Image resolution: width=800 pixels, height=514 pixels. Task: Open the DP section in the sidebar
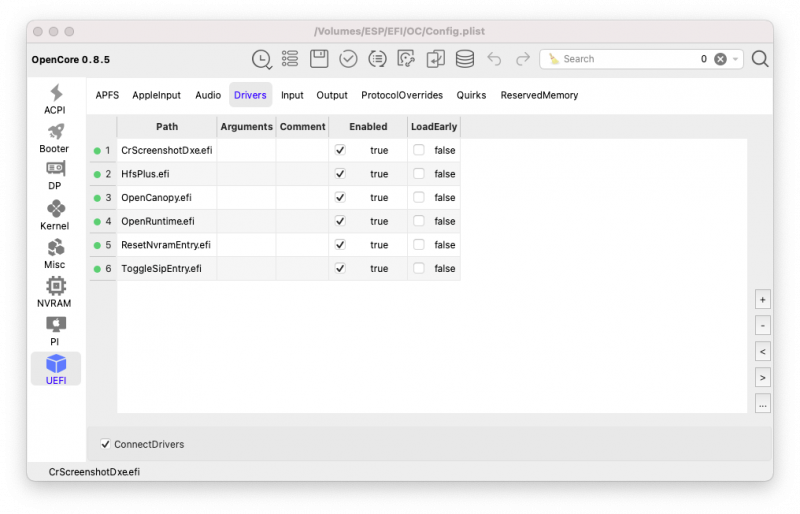[55, 176]
